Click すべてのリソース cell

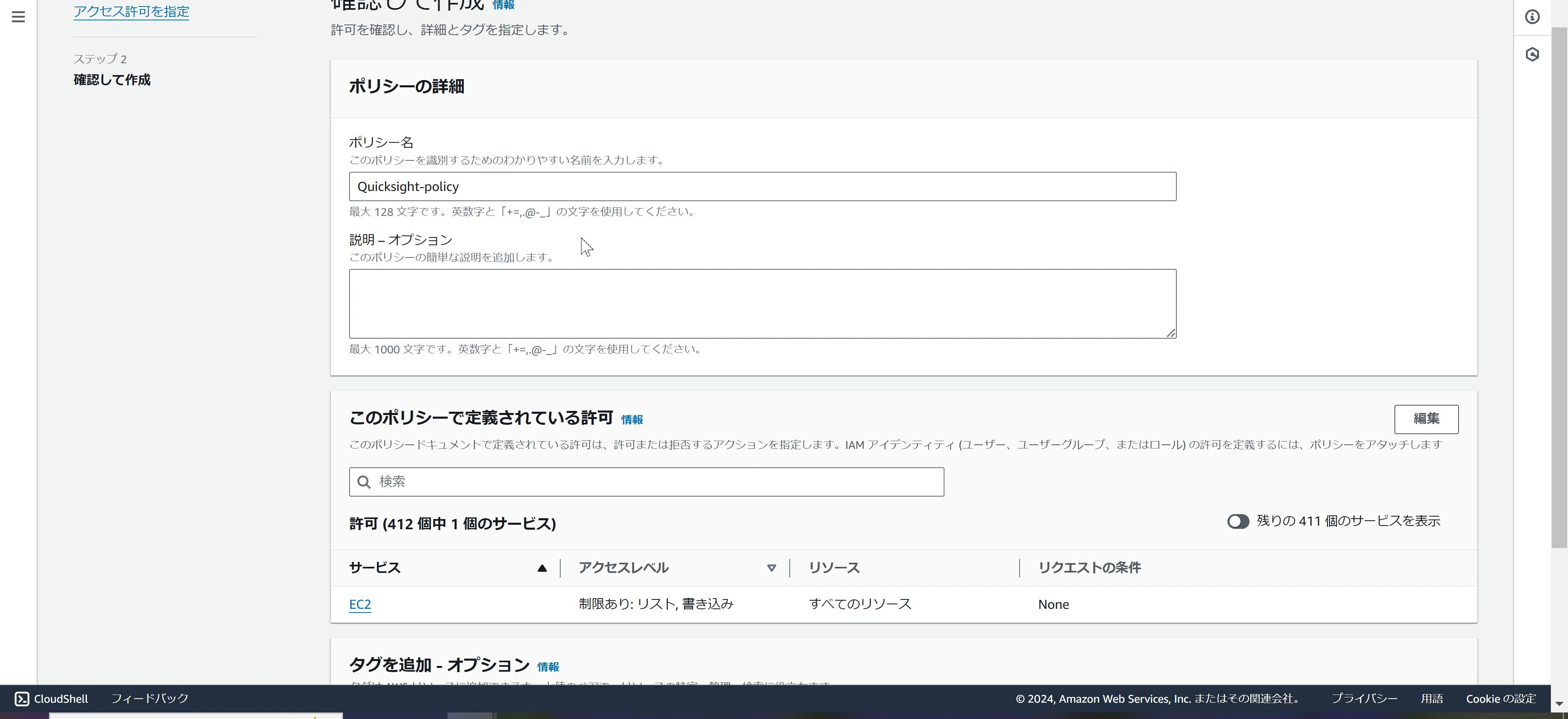tap(860, 604)
